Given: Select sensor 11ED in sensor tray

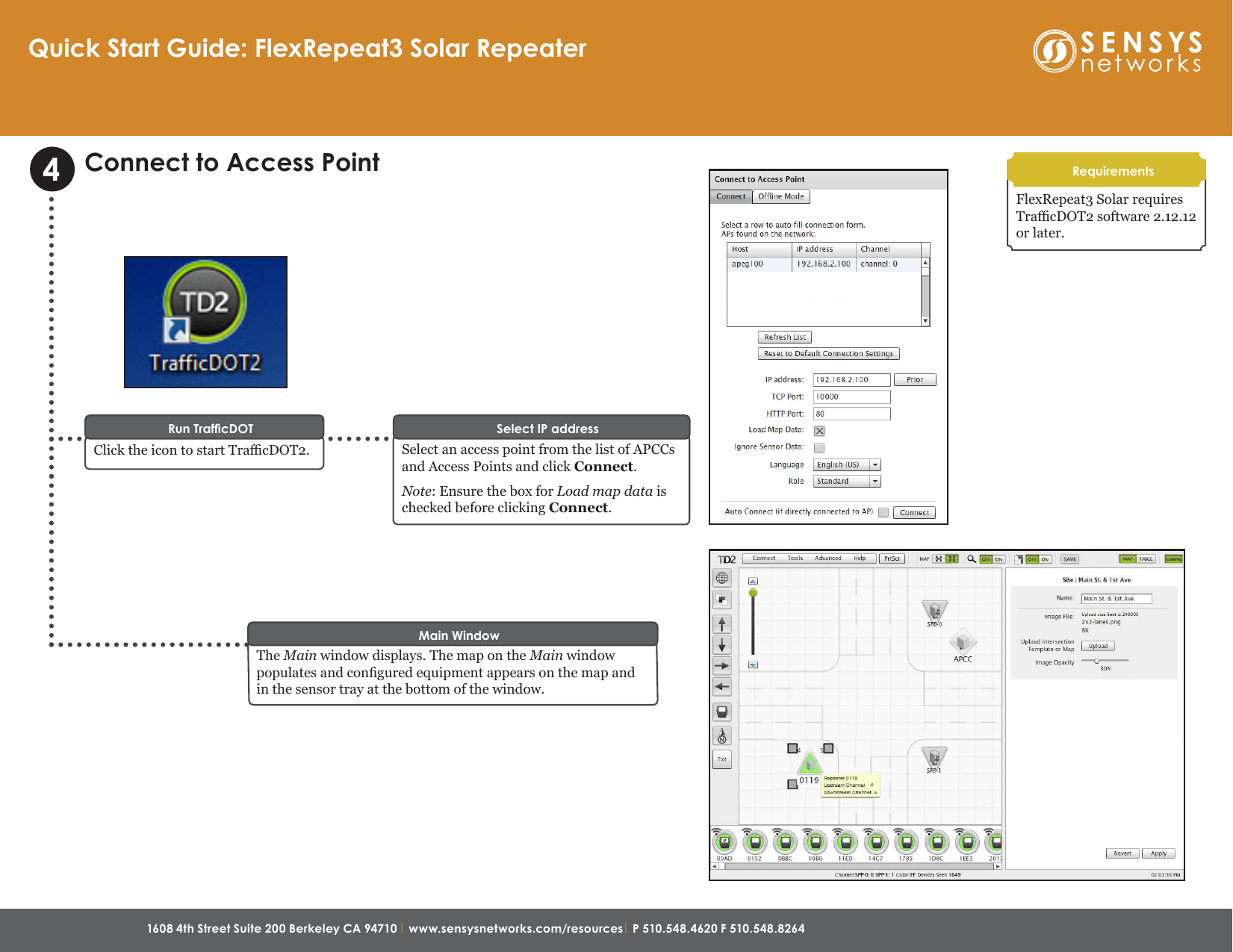Looking at the screenshot, I should tap(845, 844).
